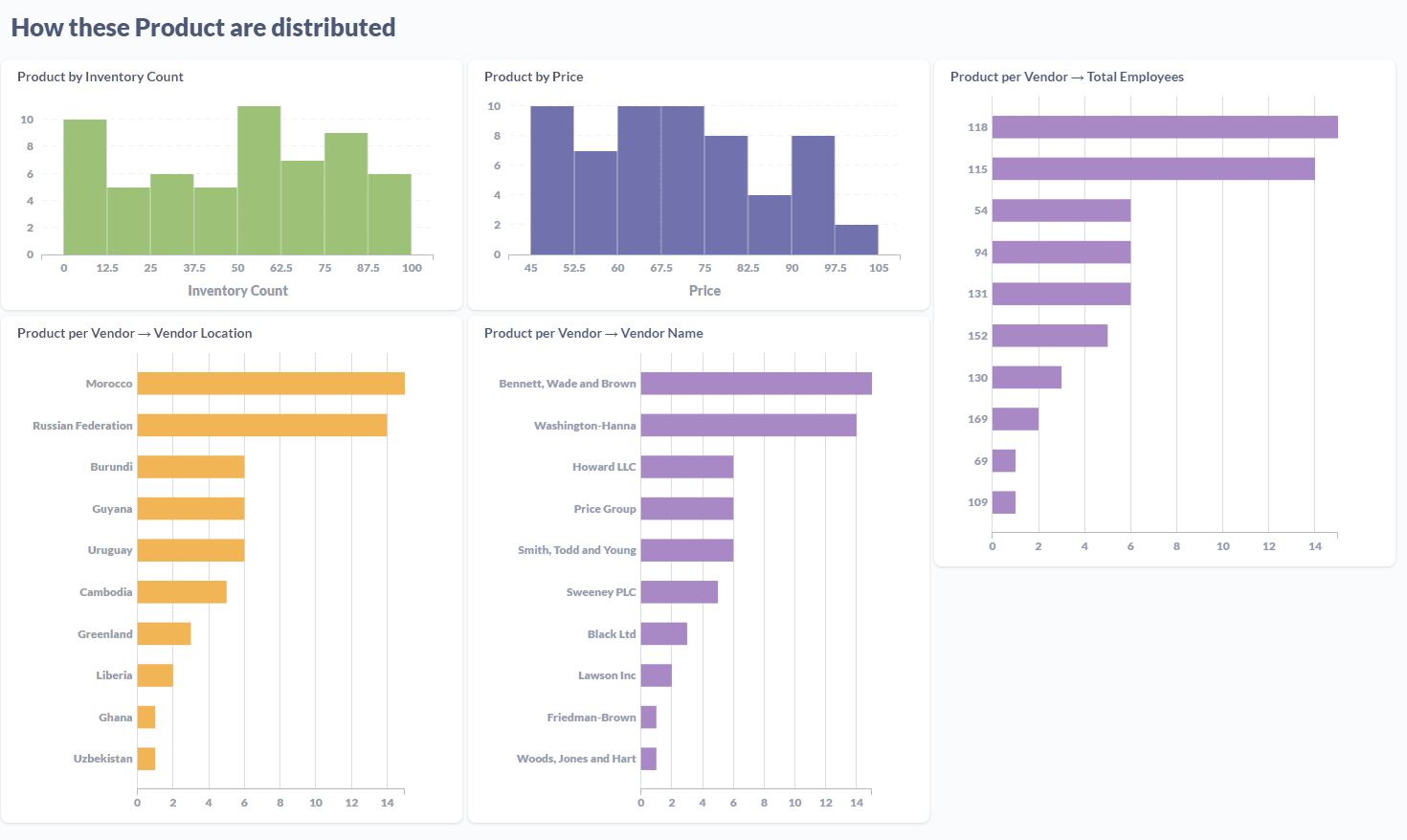Click the dashboard title How these Product are distributed
1407x840 pixels.
[x=202, y=27]
